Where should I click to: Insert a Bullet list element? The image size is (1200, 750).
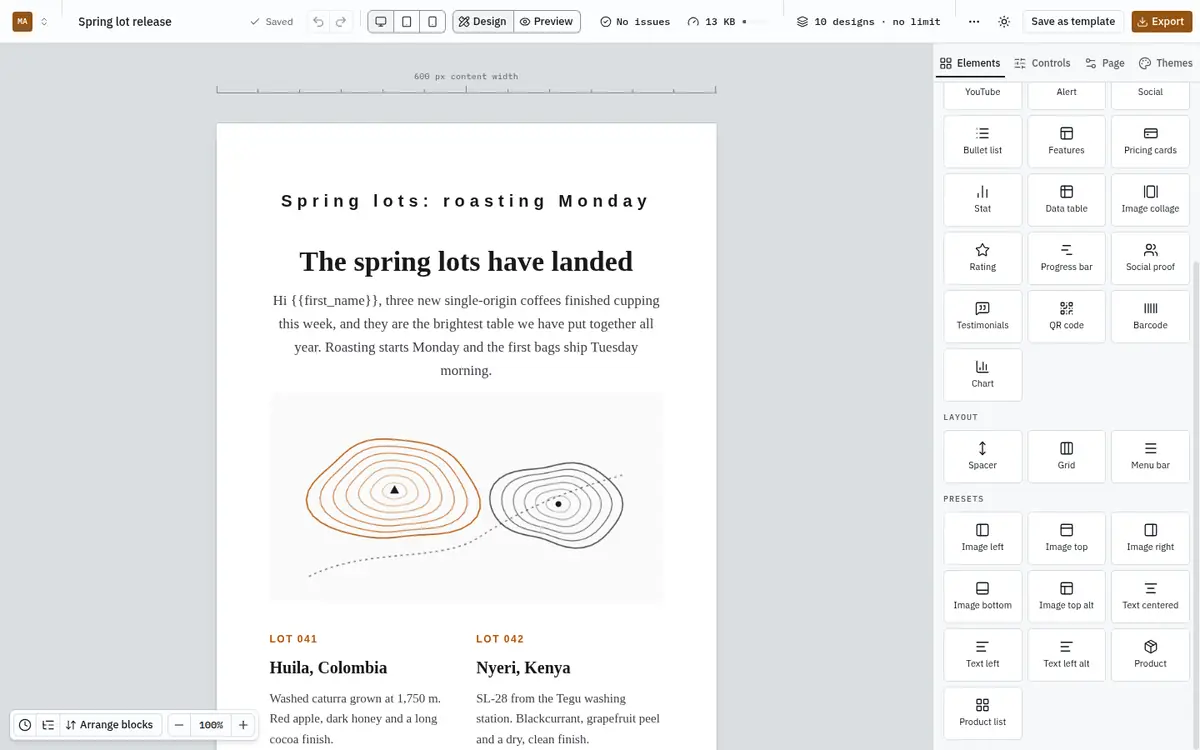[983, 141]
